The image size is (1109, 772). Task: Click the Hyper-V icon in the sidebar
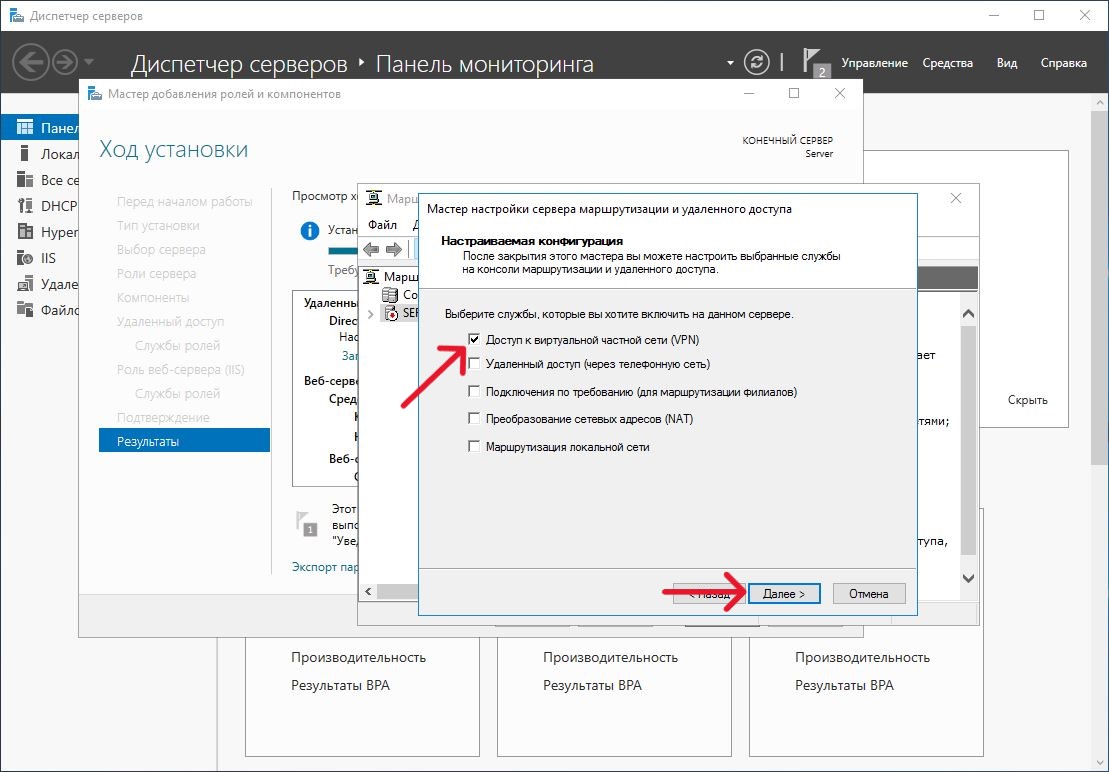pos(25,232)
